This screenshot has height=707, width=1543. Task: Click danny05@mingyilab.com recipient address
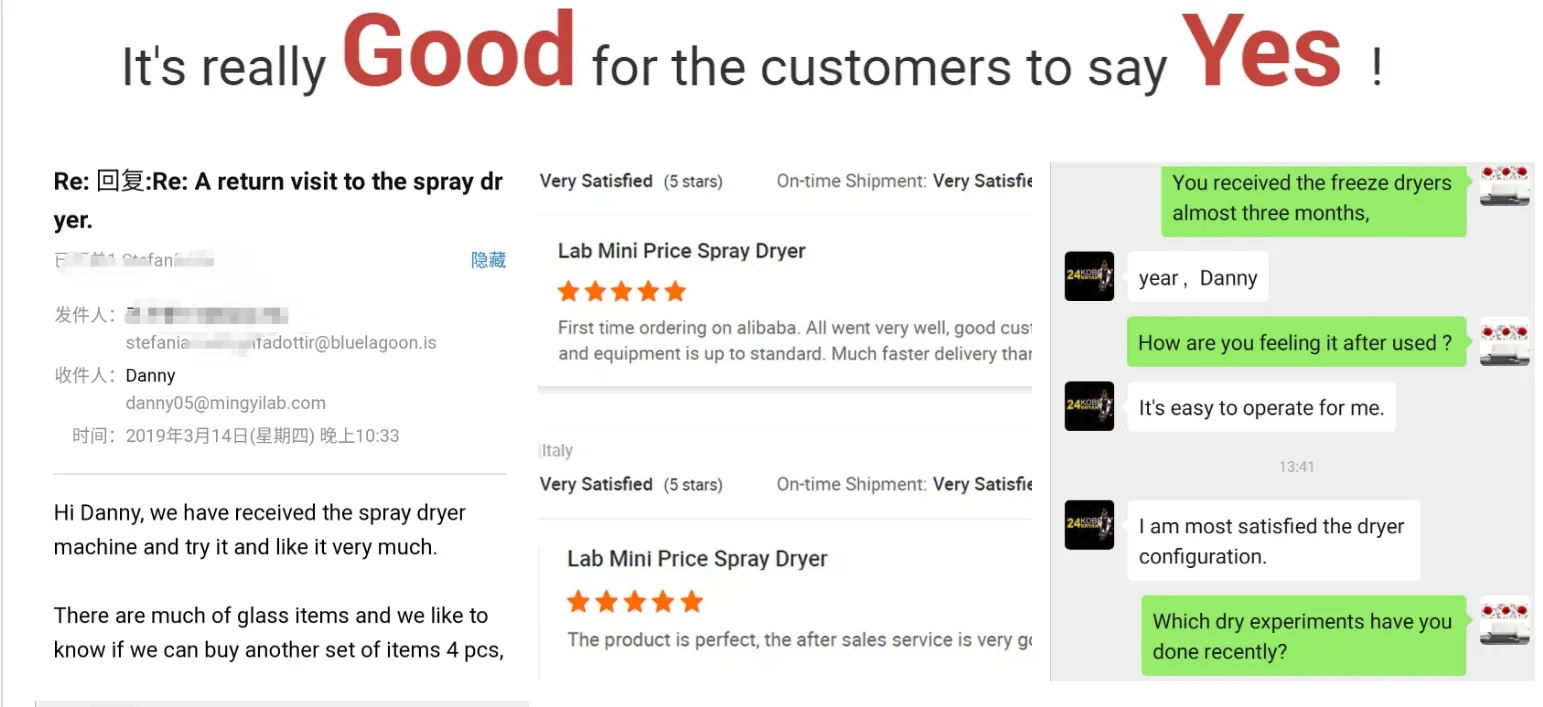click(x=226, y=403)
